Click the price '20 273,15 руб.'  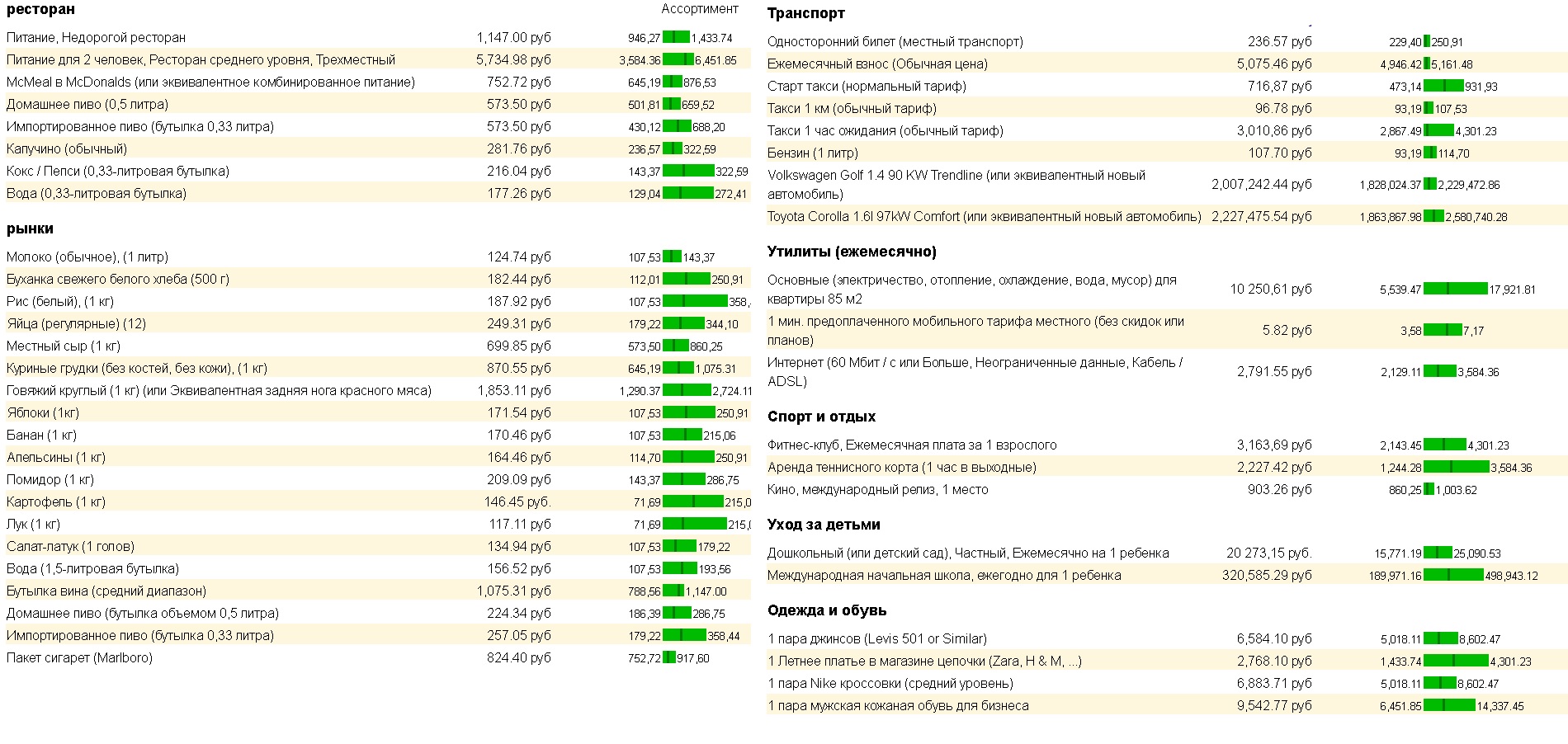click(x=1269, y=553)
